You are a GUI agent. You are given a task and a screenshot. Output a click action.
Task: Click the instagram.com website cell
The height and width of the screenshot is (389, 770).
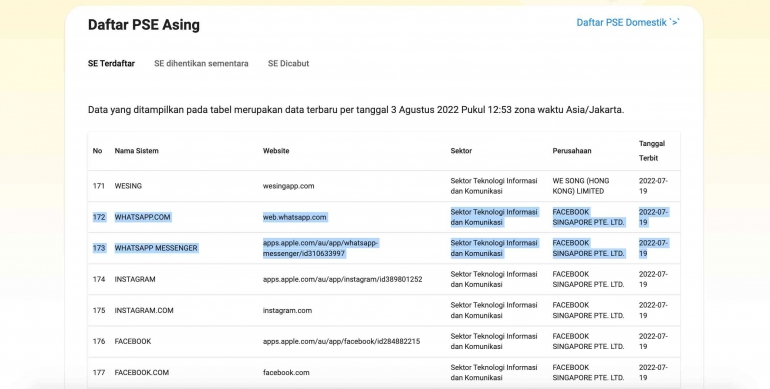(x=287, y=310)
